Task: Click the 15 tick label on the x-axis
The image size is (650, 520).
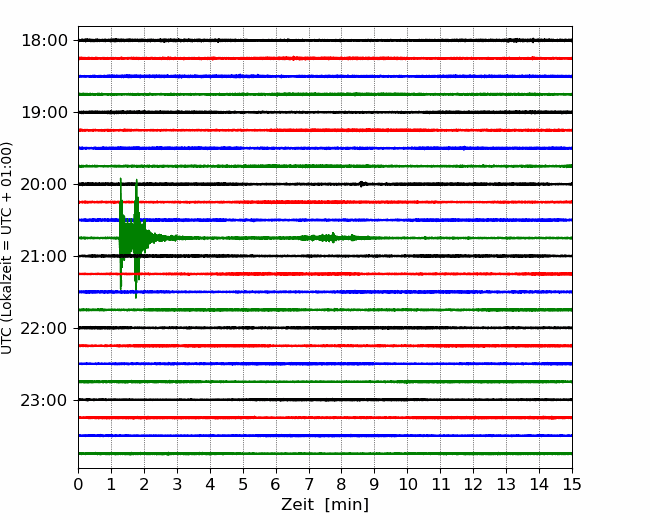Action: tap(572, 485)
